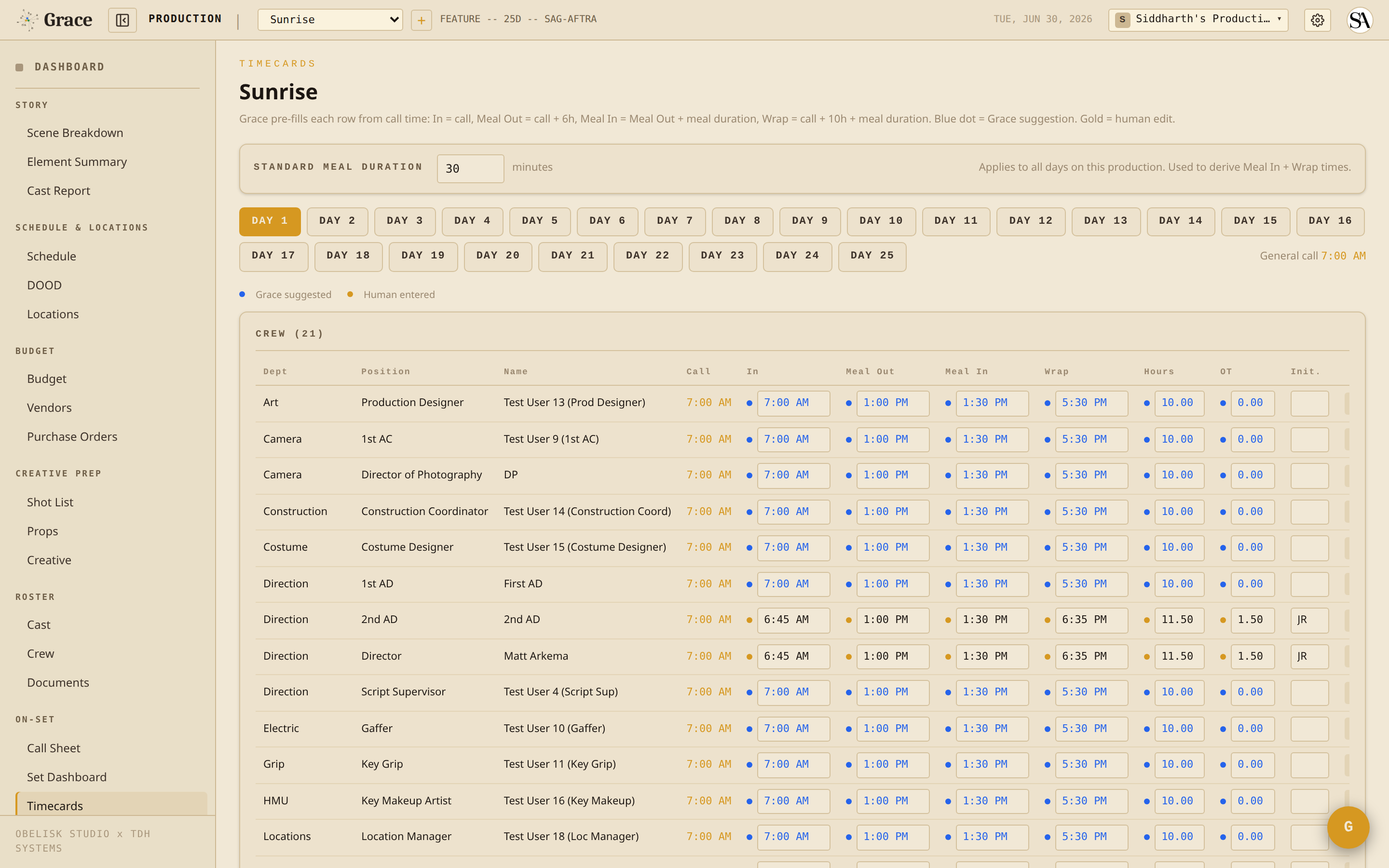
Task: Edit OT for First AD row
Action: (x=1253, y=584)
